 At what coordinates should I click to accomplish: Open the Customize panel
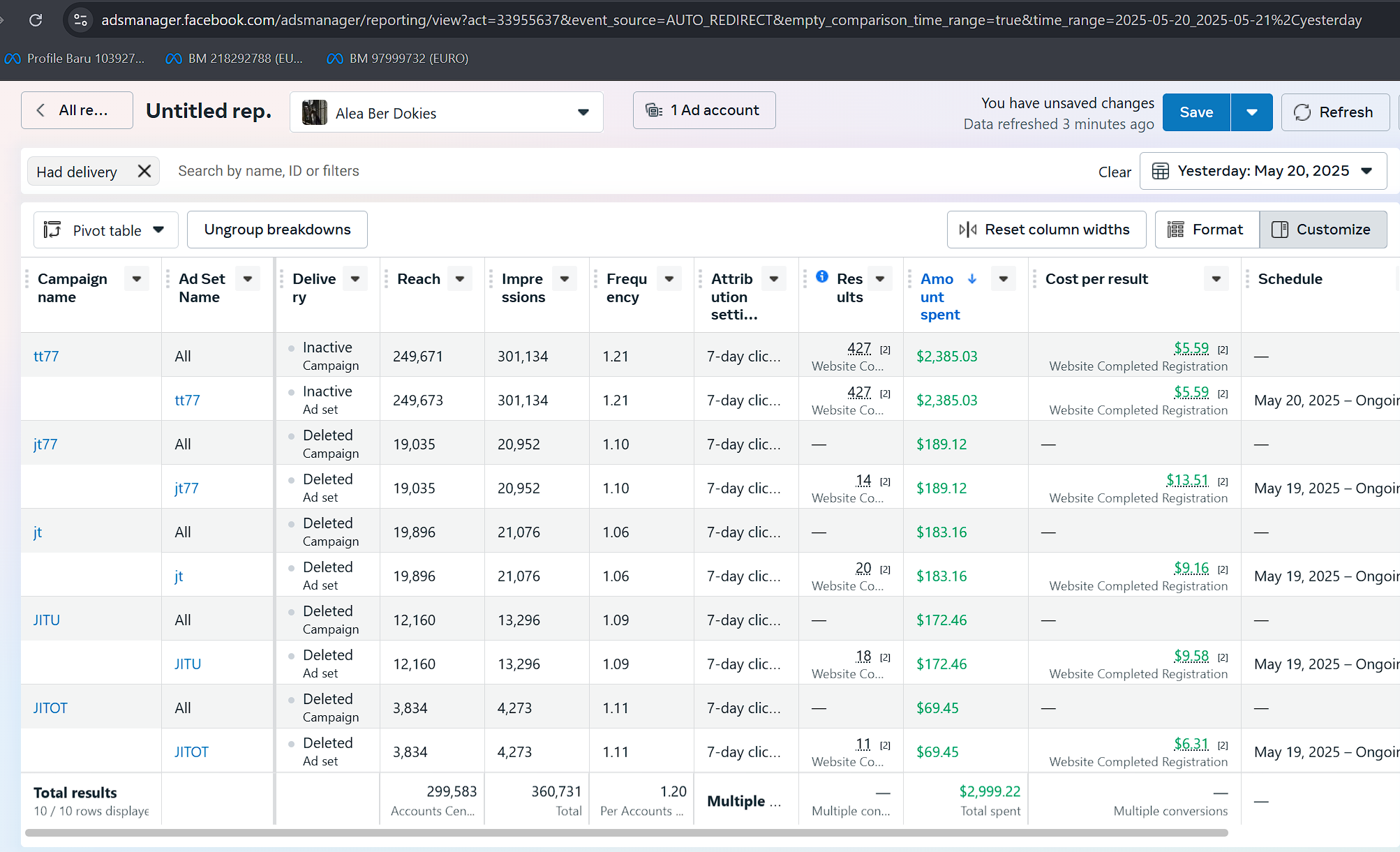pyautogui.click(x=1323, y=230)
